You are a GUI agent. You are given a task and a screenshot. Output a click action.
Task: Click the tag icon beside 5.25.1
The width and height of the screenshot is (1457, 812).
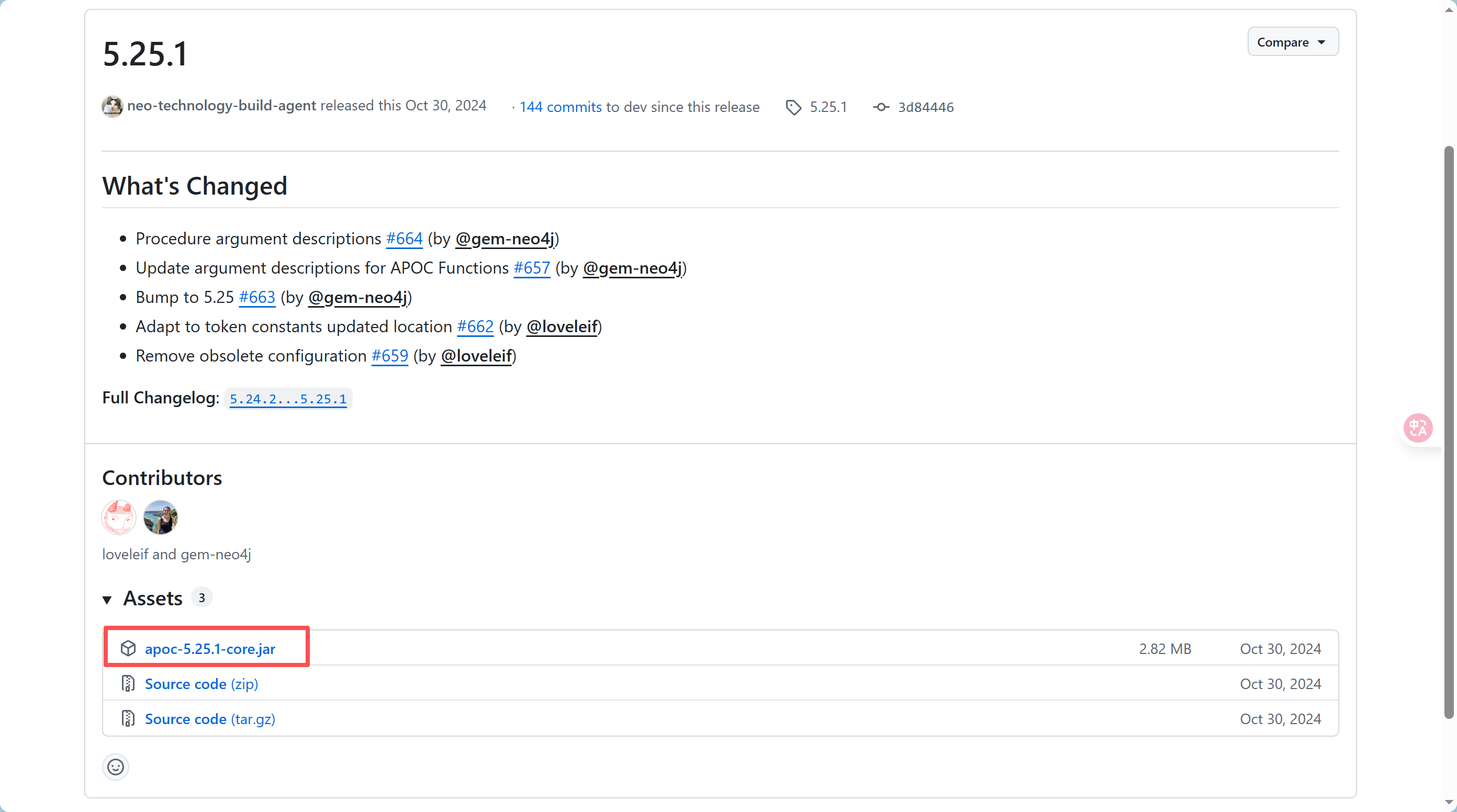click(793, 107)
